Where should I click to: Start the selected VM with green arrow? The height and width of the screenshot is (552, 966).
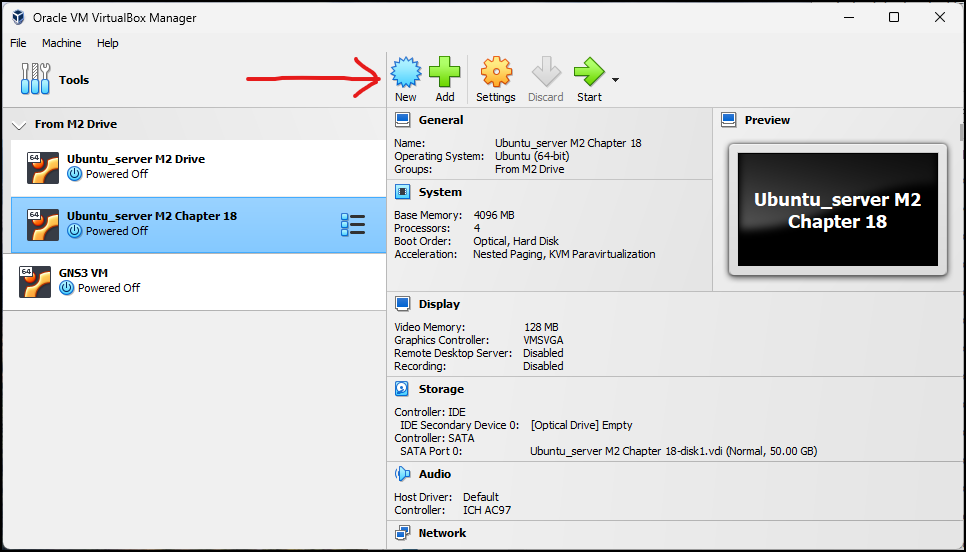(x=589, y=71)
